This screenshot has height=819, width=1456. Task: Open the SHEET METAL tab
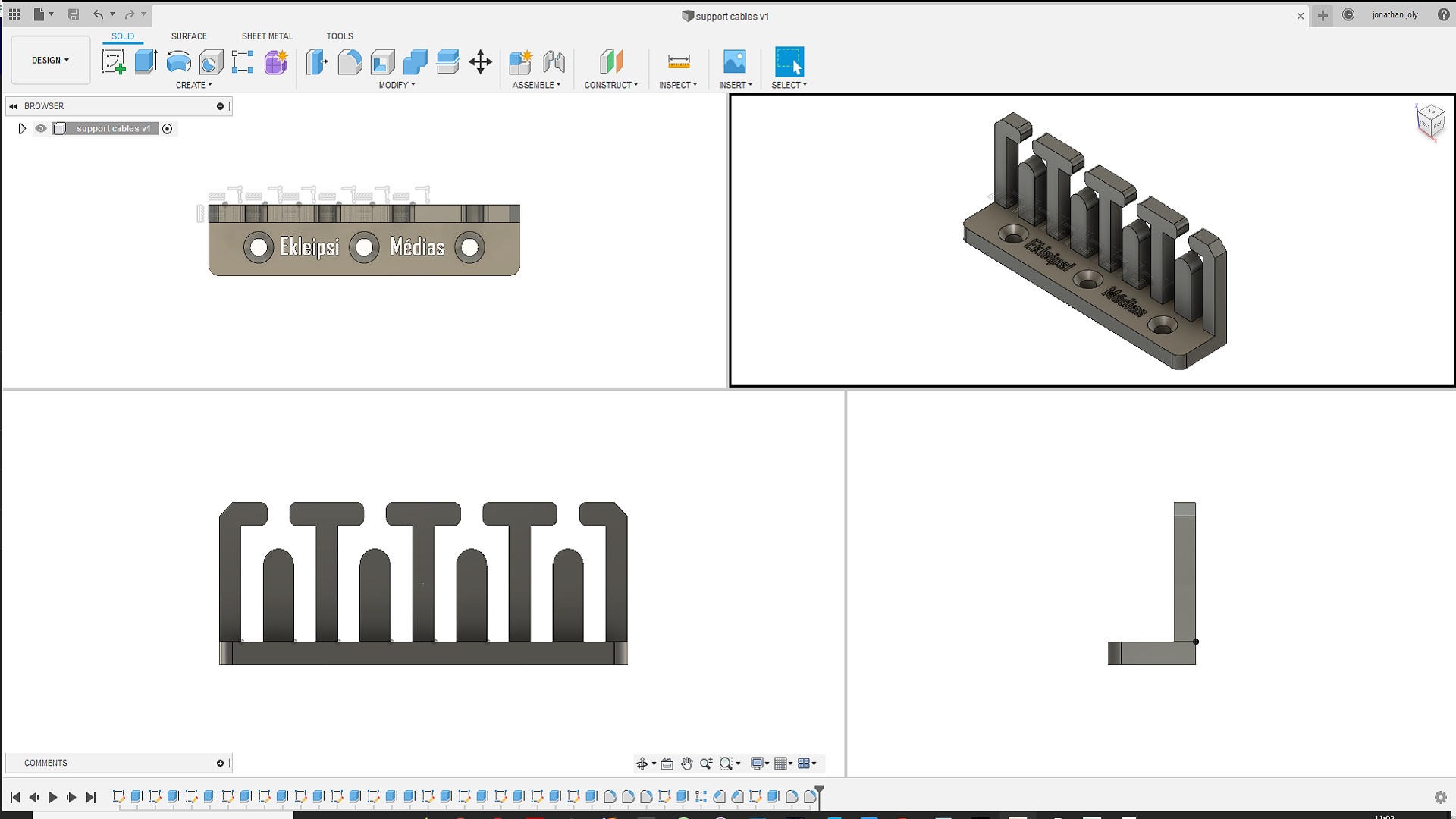[x=267, y=36]
